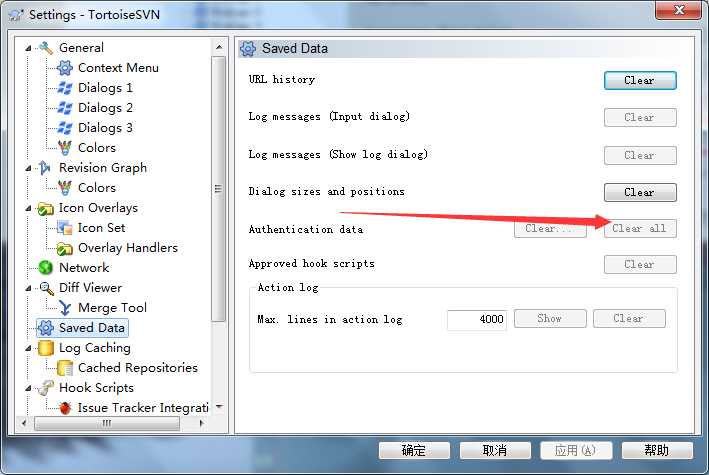Select Dialogs 2 in settings tree
This screenshot has height=475, width=709.
pyautogui.click(x=105, y=108)
